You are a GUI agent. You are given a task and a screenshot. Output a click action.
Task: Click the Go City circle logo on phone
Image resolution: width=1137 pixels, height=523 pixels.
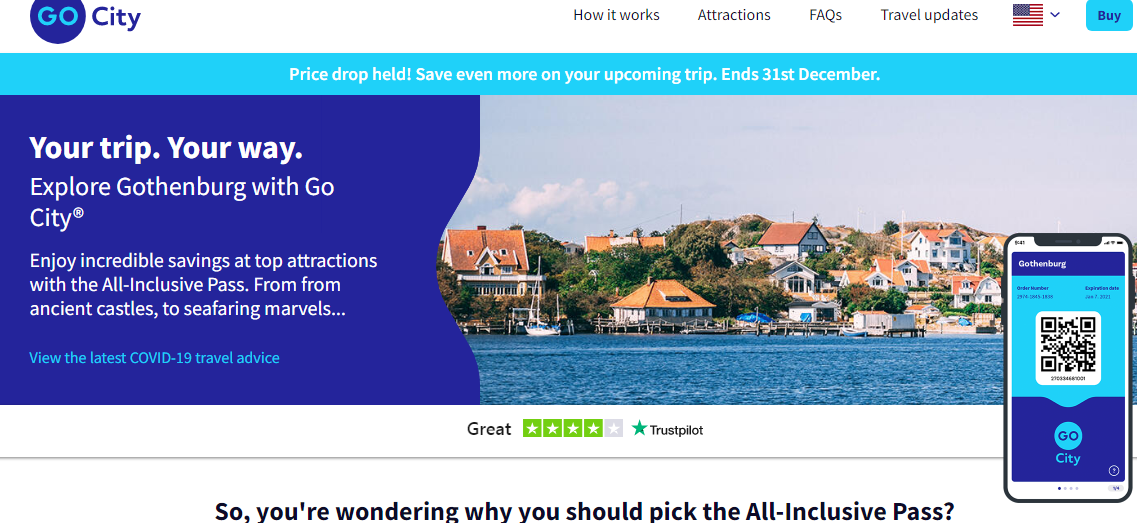(1067, 436)
